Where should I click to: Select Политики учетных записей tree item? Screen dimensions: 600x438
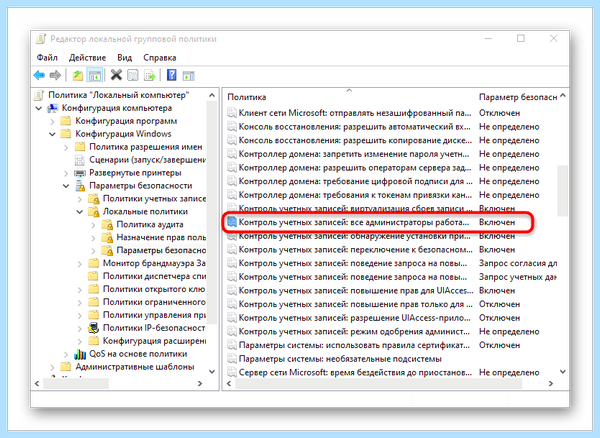pos(154,199)
